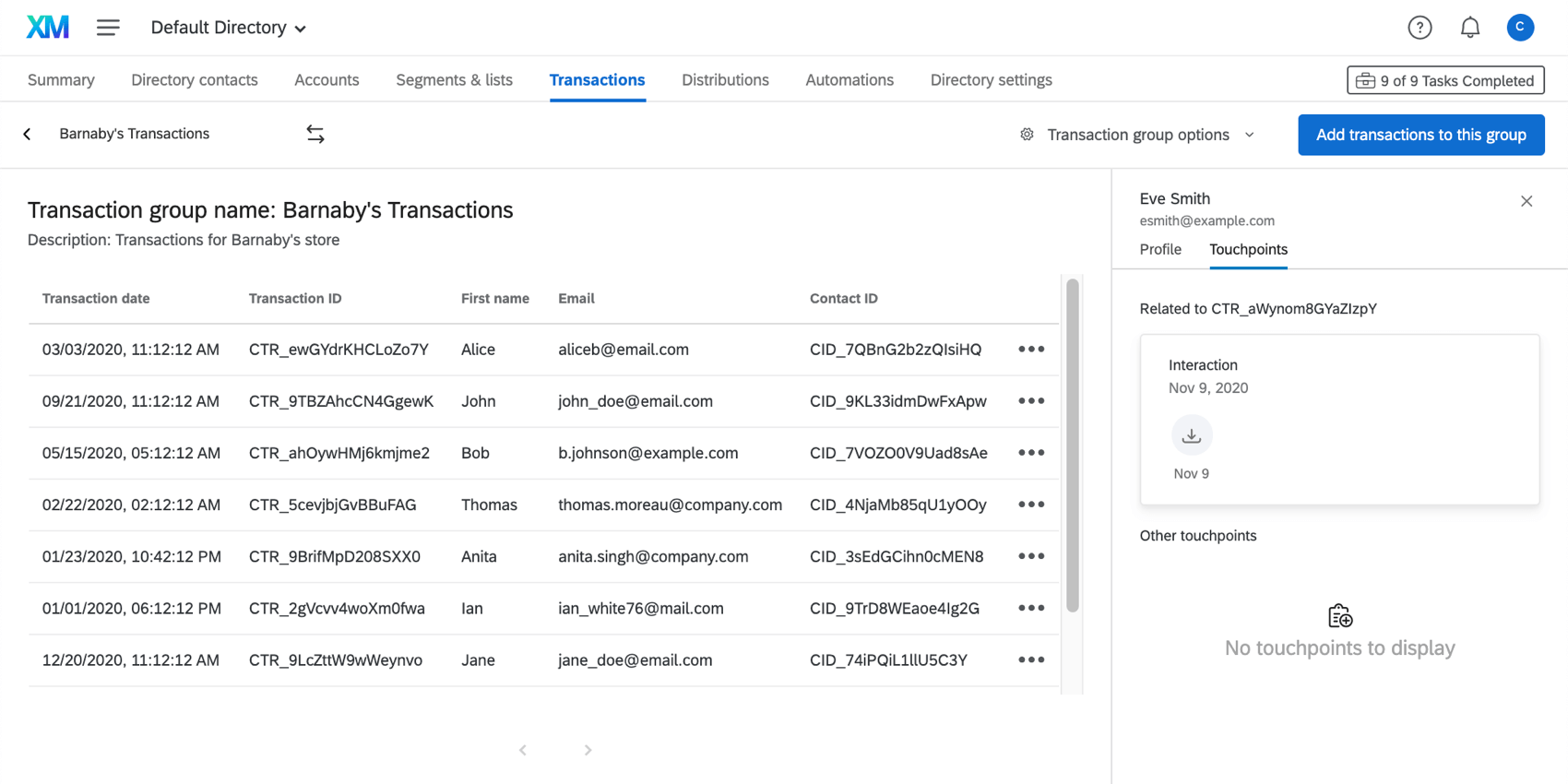The height and width of the screenshot is (784, 1568).
Task: Click the XM logo icon
Action: 48,28
